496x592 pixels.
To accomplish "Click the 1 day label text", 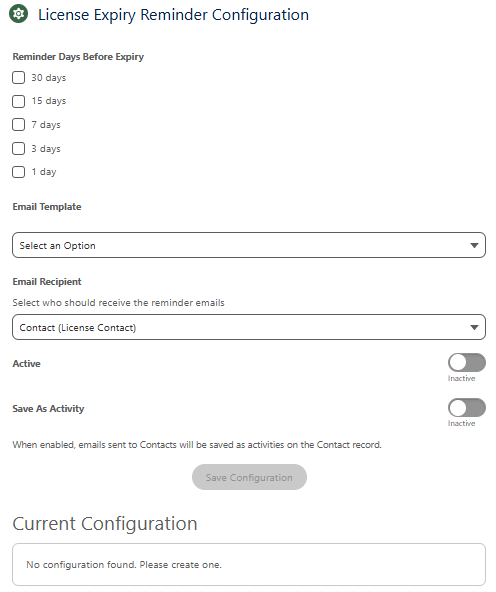I will point(44,172).
